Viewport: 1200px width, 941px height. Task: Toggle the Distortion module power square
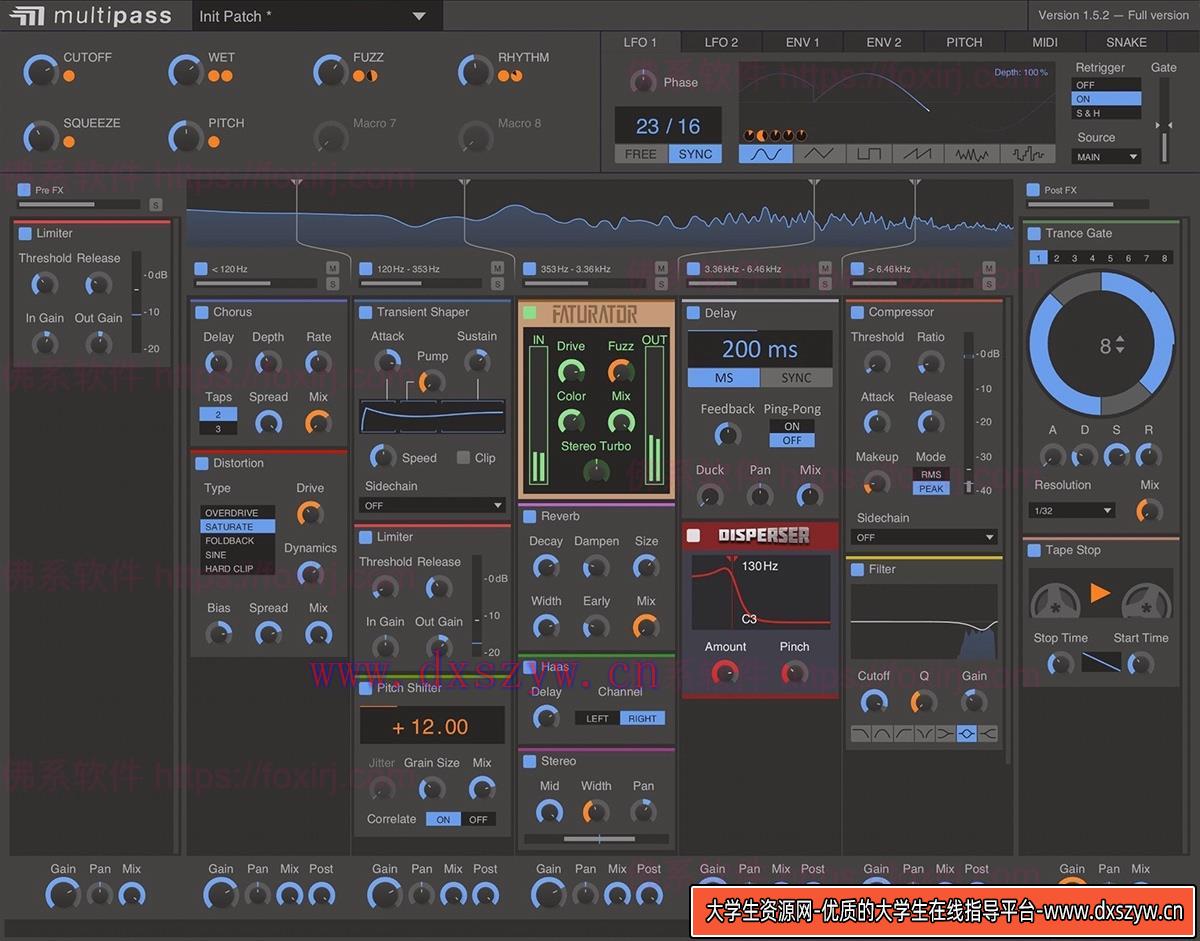[202, 463]
